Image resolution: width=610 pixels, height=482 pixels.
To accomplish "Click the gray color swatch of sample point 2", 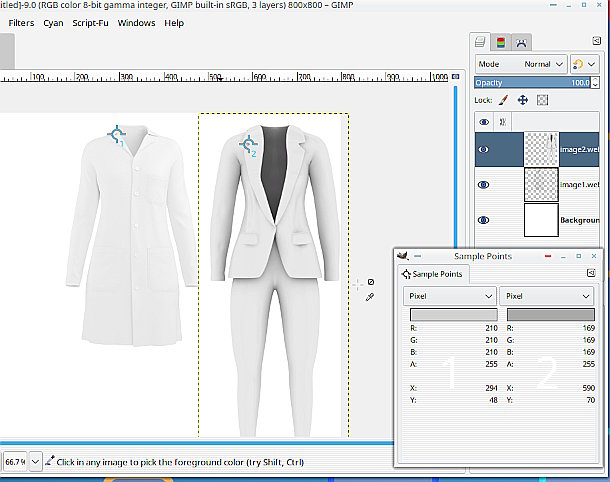I will point(547,316).
